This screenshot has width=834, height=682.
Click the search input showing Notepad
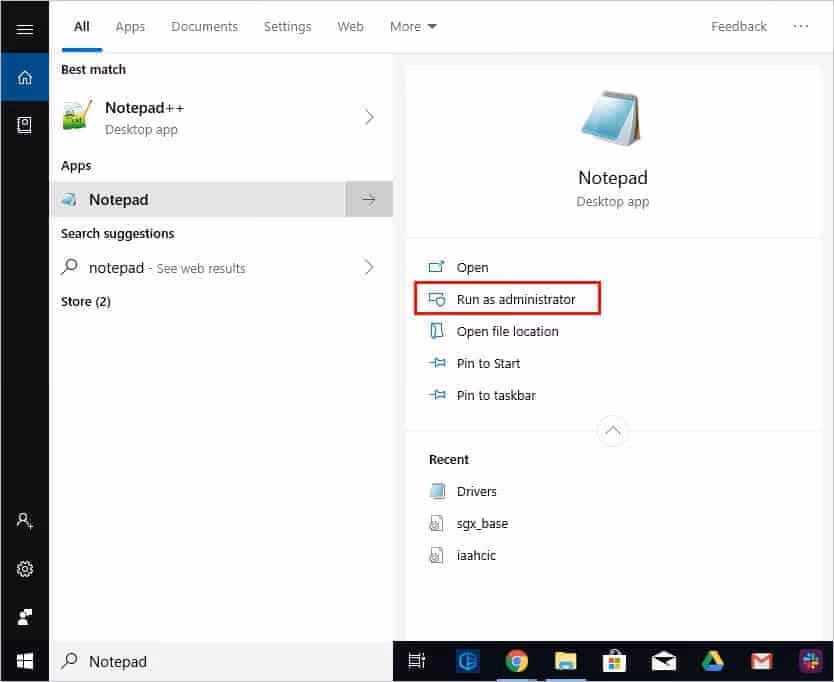(x=120, y=661)
